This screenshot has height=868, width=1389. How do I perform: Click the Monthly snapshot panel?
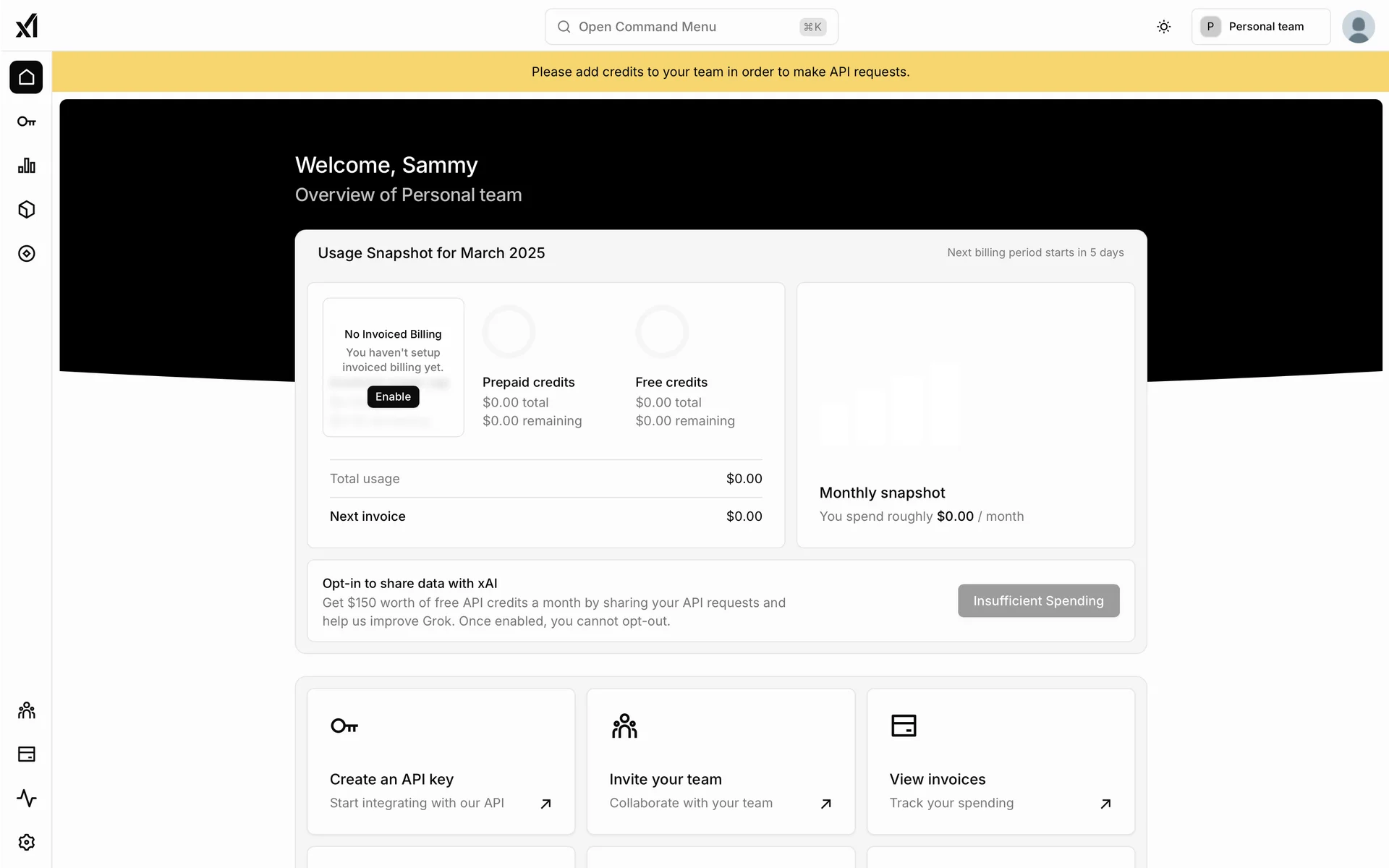(x=965, y=415)
